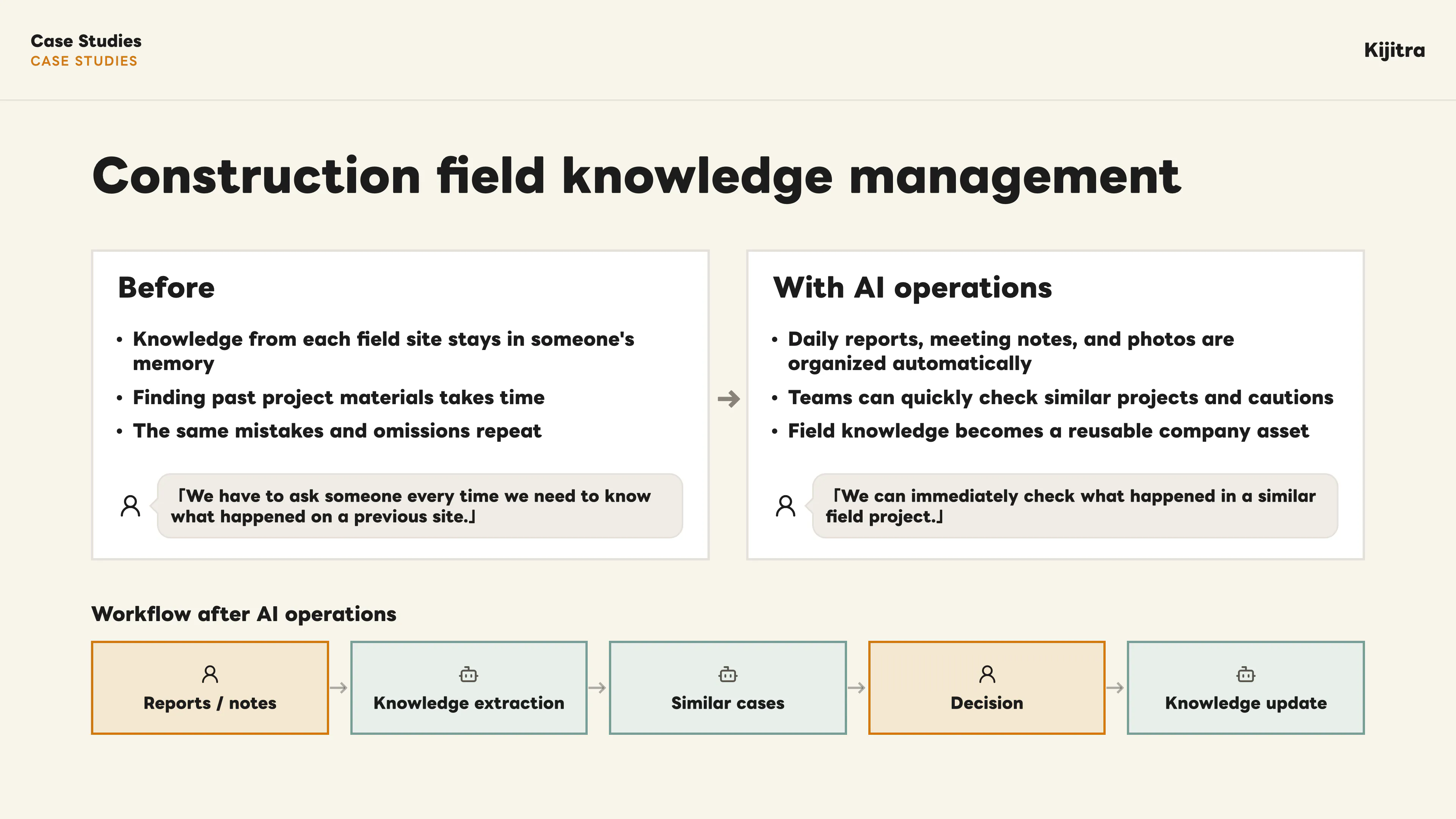Click the Construction field knowledge management title
Viewport: 1456px width, 819px height.
[x=637, y=177]
